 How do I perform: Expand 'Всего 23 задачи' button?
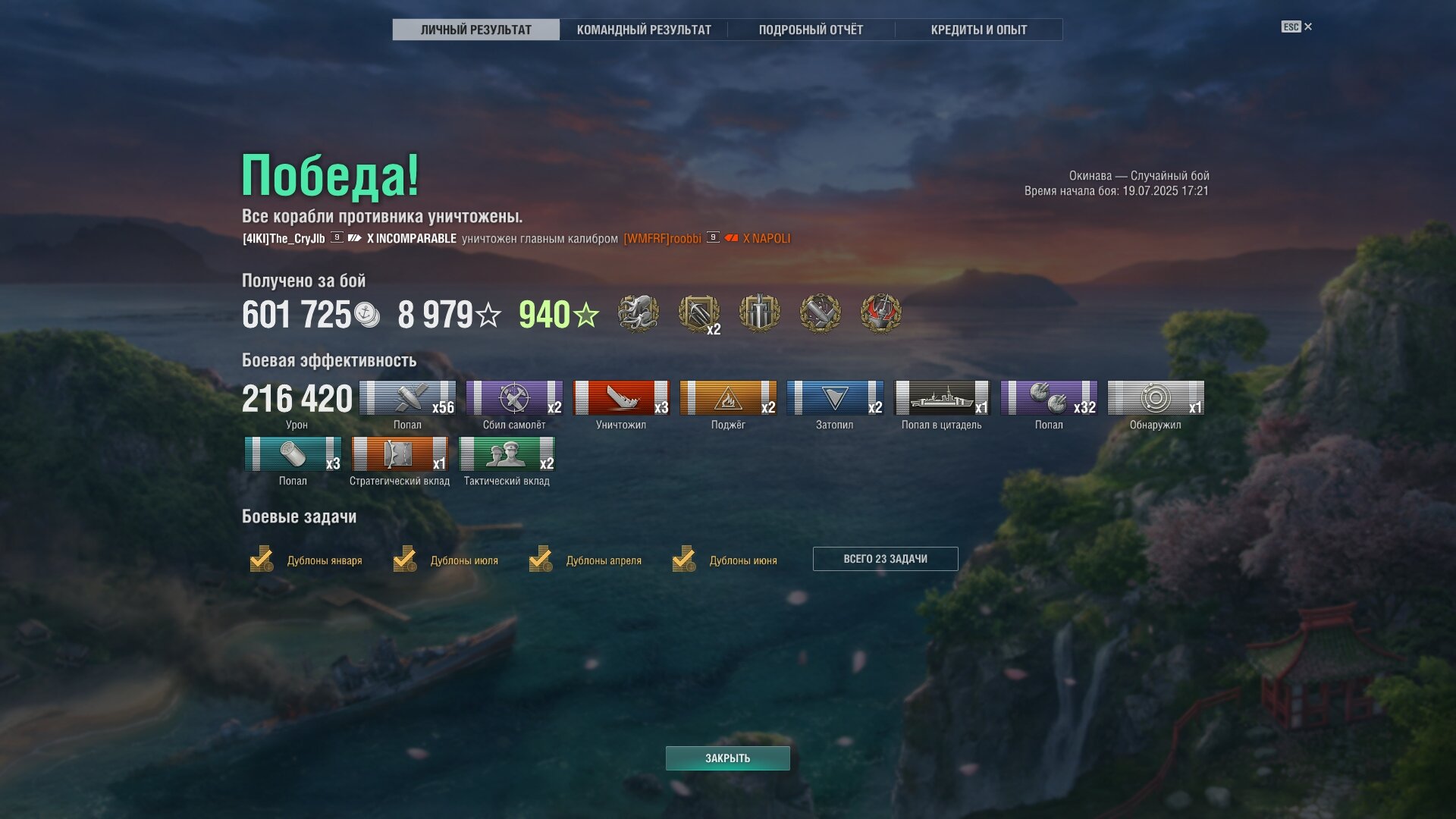tap(885, 559)
